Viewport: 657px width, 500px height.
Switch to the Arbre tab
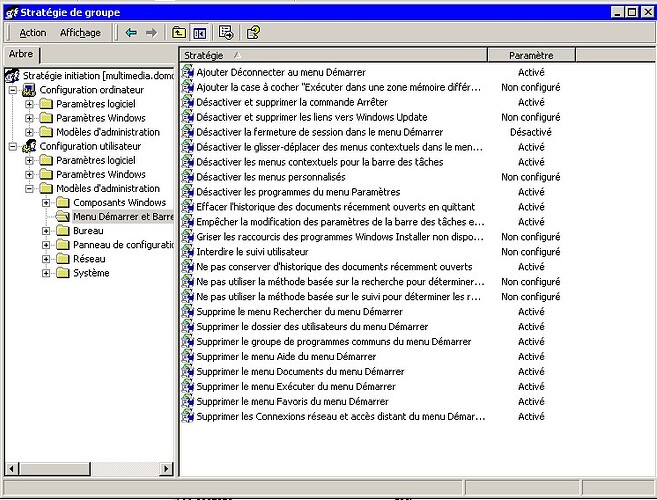pyautogui.click(x=20, y=54)
